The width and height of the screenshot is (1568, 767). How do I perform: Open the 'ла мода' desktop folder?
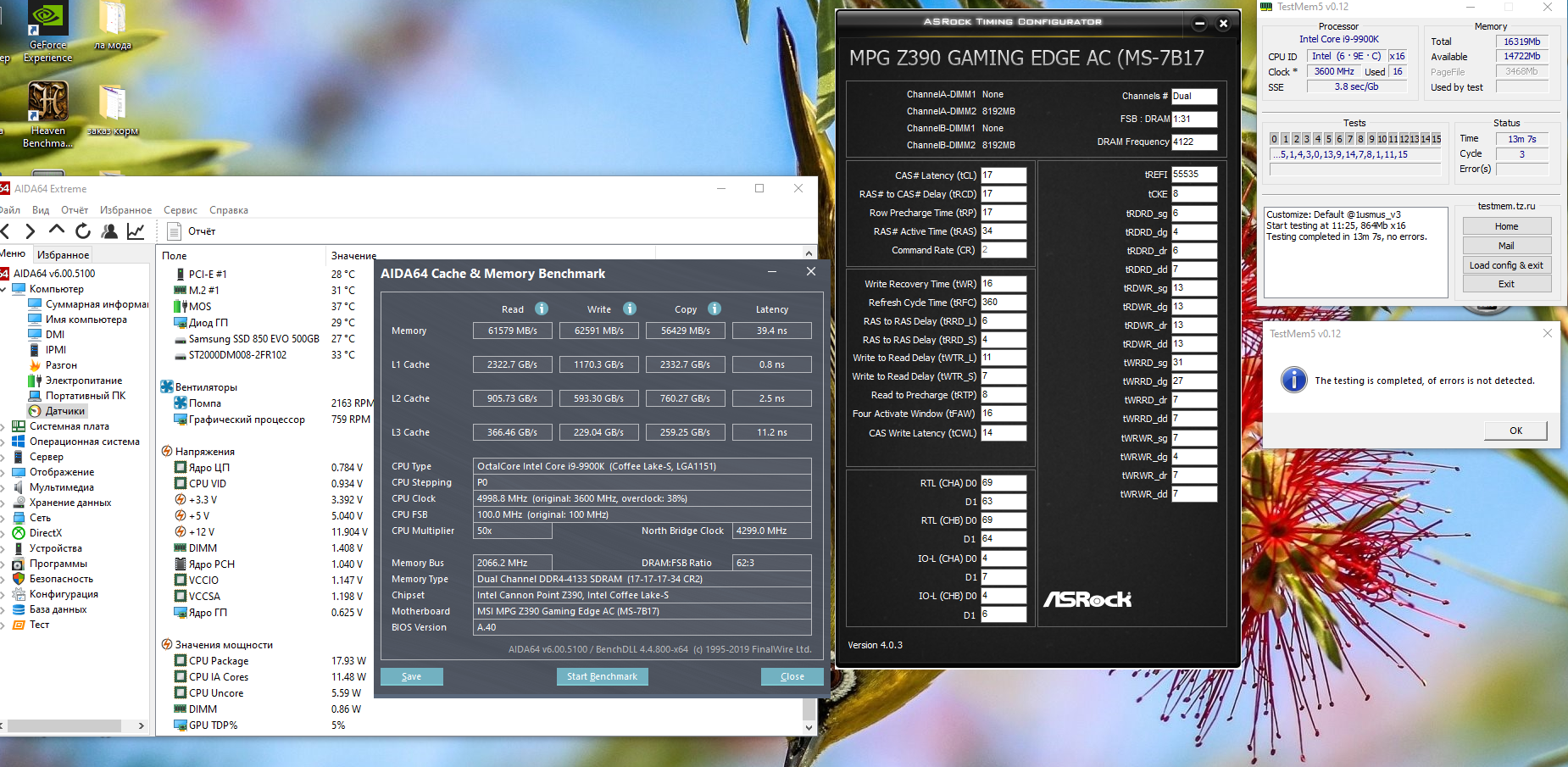(113, 26)
